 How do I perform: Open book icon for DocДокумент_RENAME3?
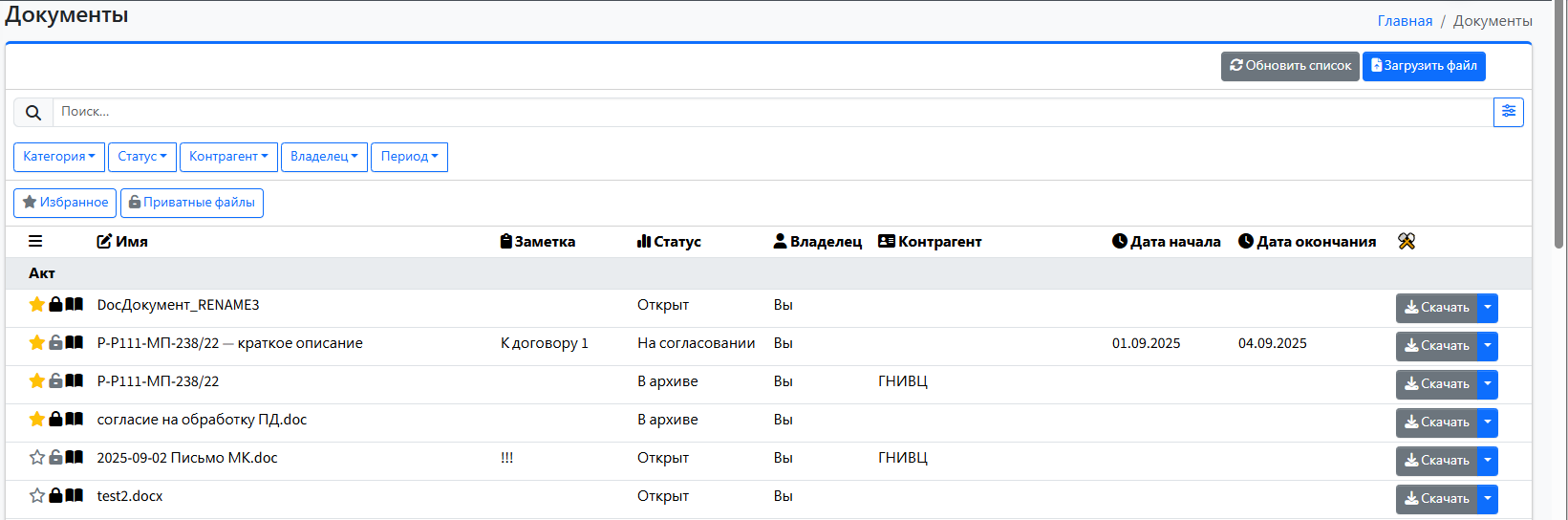coord(74,305)
